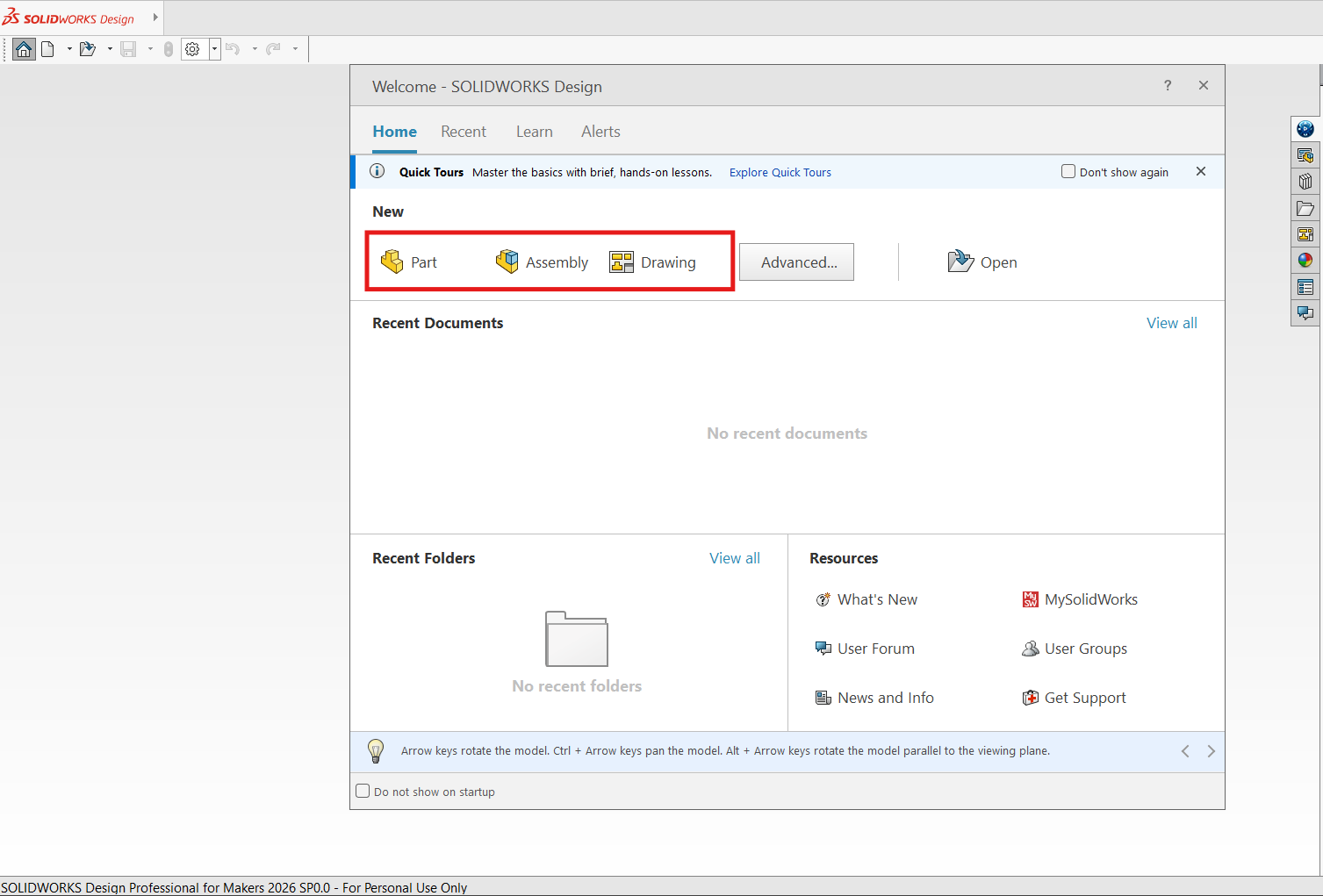This screenshot has width=1323, height=896.
Task: Check the Don't show again checkbox
Action: pos(1068,171)
